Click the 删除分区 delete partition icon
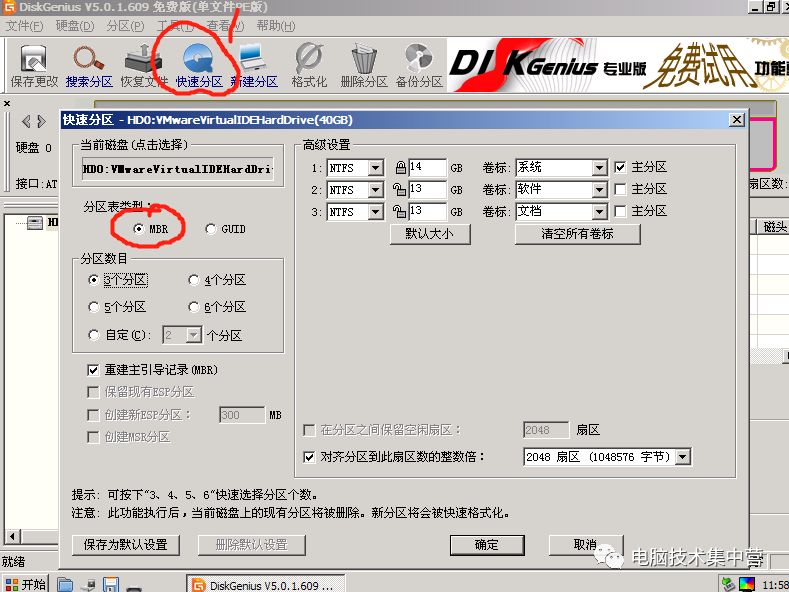The image size is (789, 592). [364, 66]
